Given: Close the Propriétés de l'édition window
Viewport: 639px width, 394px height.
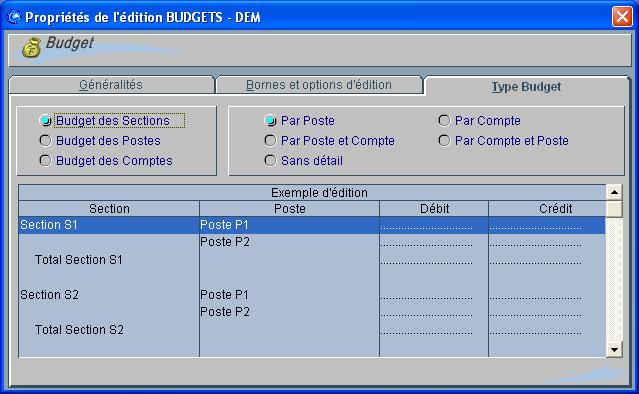Looking at the screenshot, I should click(622, 17).
